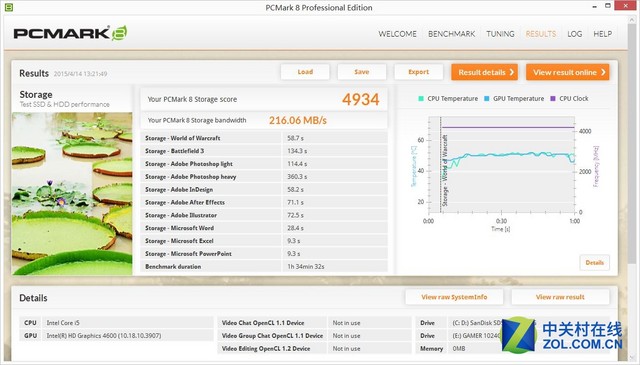This screenshot has height=365, width=640.
Task: Click the Save results button
Action: coord(362,72)
